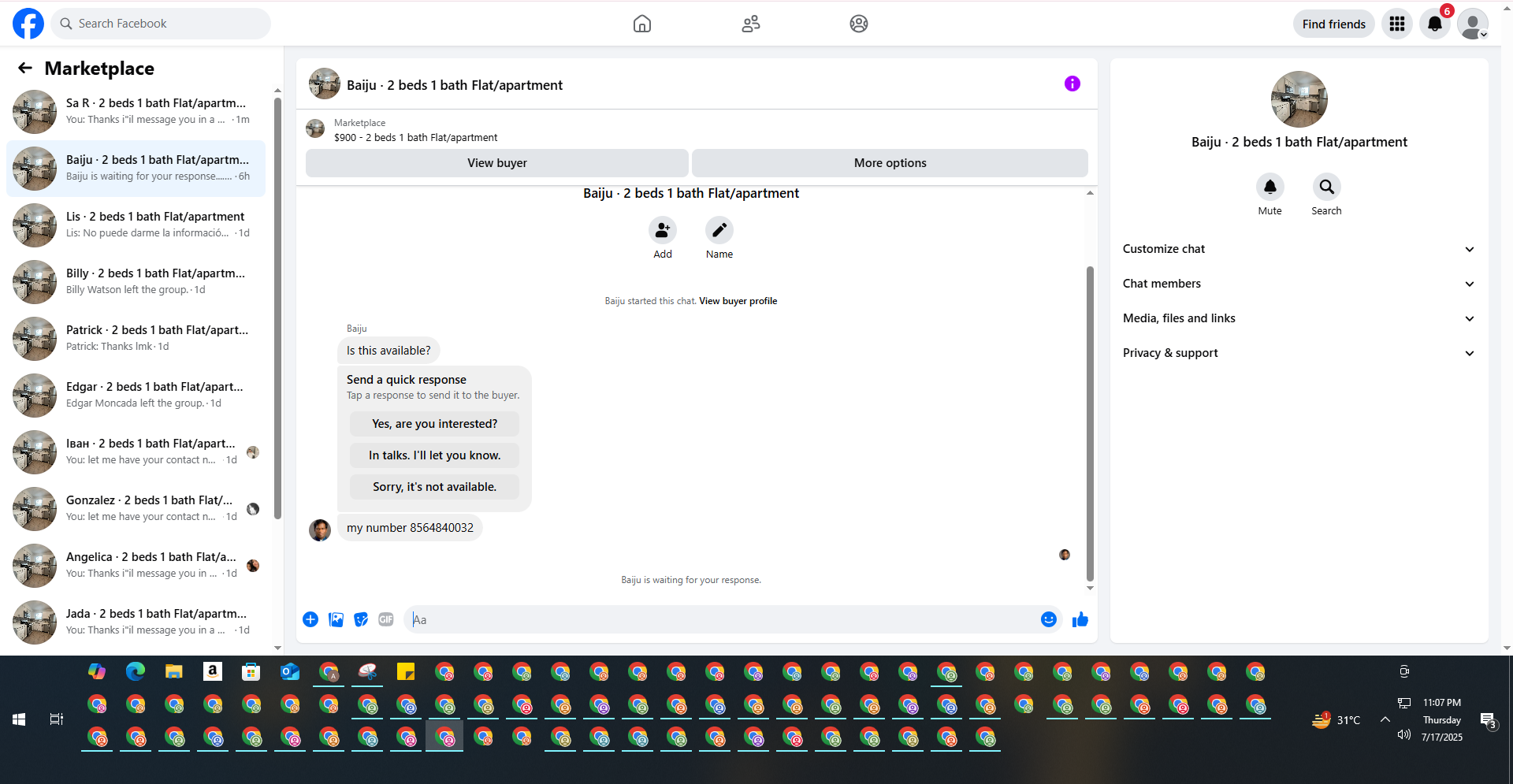Screen dimensions: 1513x784
Task: Edit the chat name with pencil icon
Action: 719,230
